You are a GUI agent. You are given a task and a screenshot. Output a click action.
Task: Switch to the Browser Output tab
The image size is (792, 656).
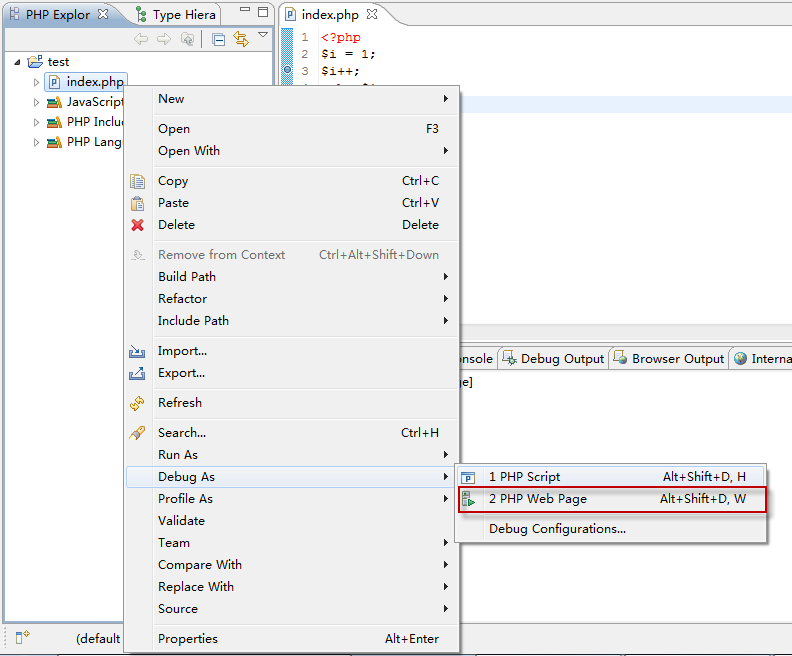tap(677, 359)
